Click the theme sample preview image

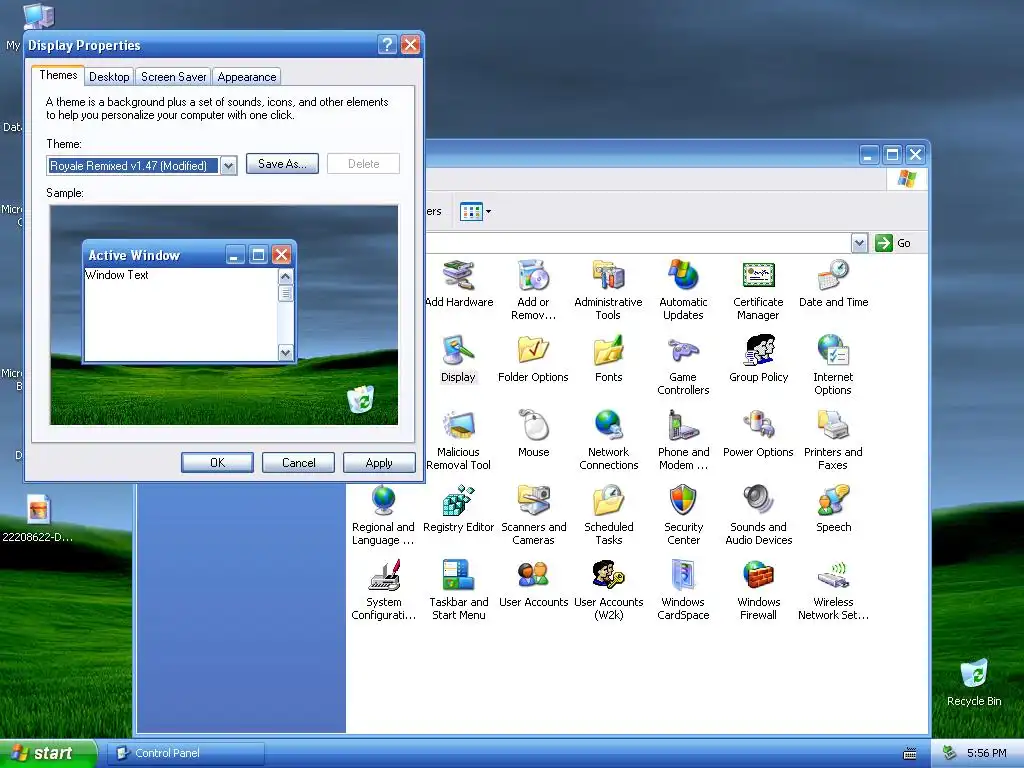[x=223, y=315]
